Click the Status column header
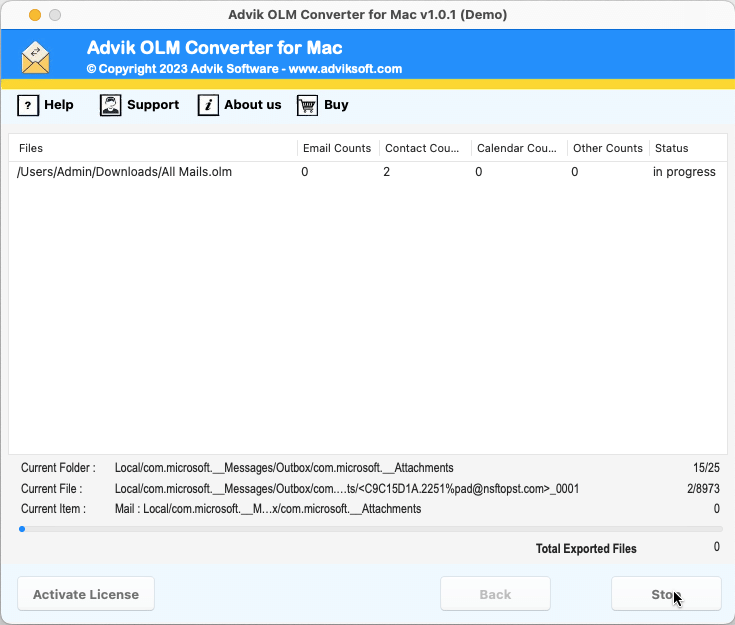Image resolution: width=735 pixels, height=625 pixels. [688, 148]
